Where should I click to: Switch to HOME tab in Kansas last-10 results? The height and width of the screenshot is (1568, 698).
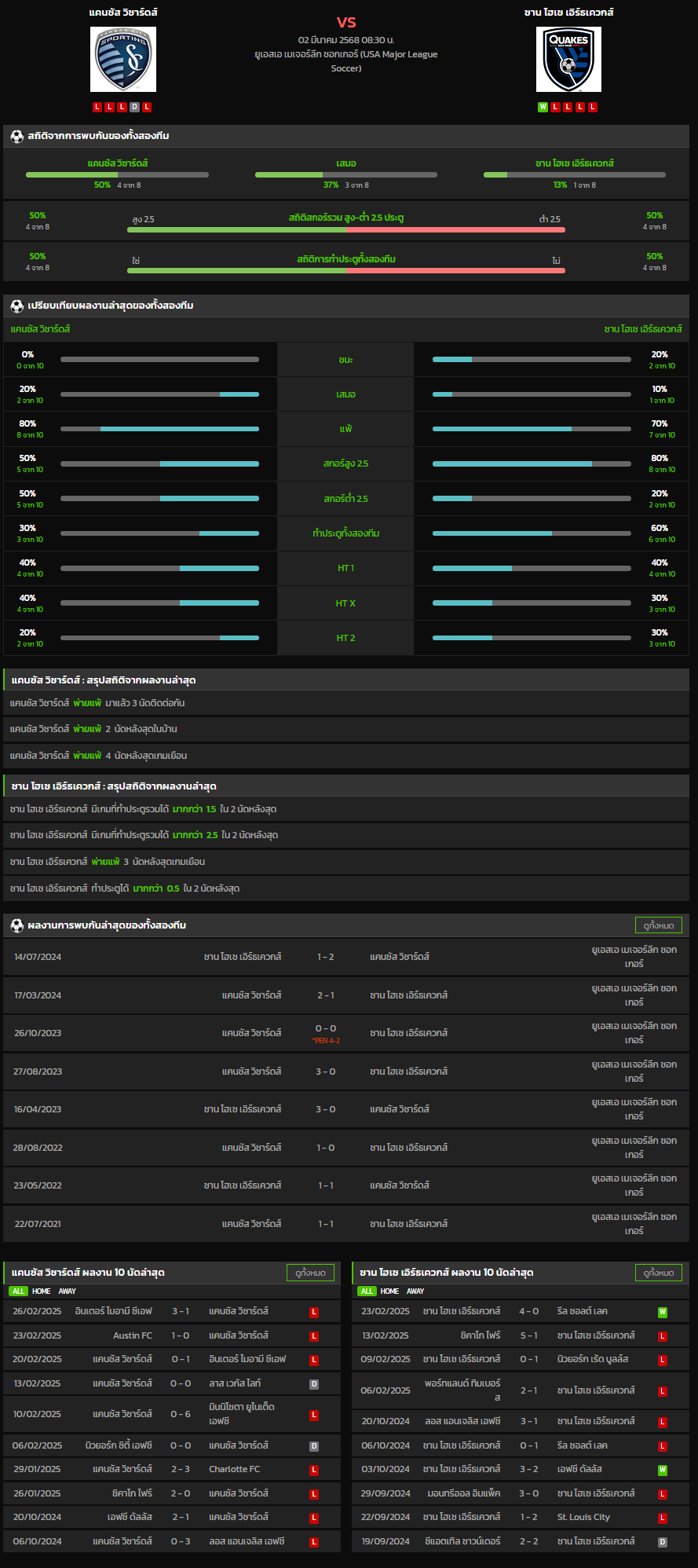tap(42, 1291)
